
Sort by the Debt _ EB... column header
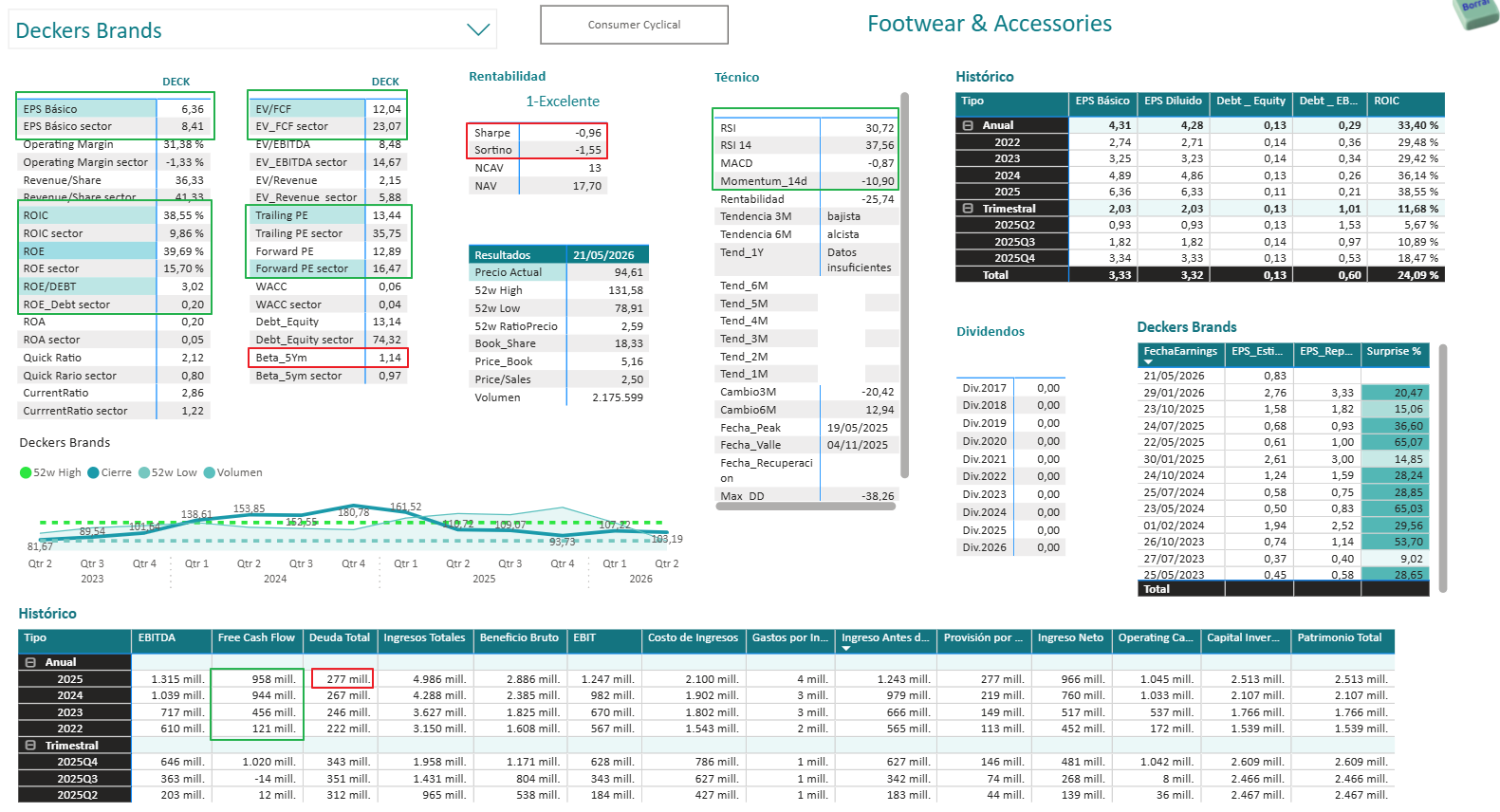[1328, 101]
